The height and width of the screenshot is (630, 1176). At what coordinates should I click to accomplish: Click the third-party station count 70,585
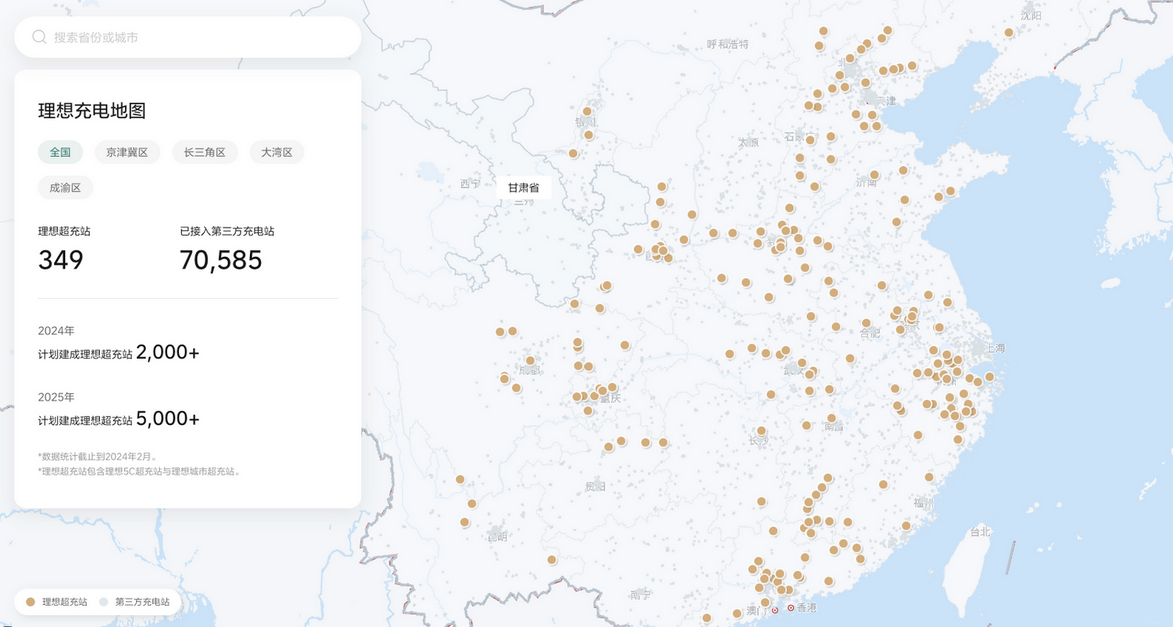coord(220,260)
